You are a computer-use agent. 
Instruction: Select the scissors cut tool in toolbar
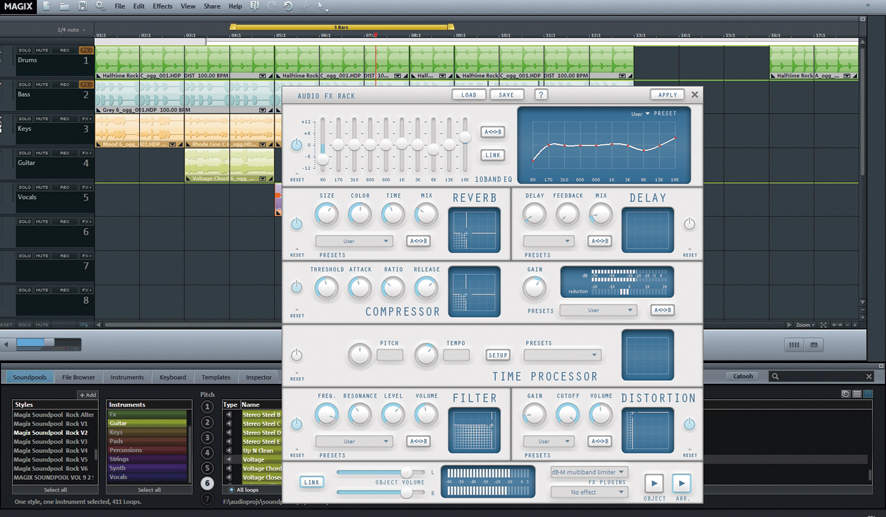(x=306, y=6)
